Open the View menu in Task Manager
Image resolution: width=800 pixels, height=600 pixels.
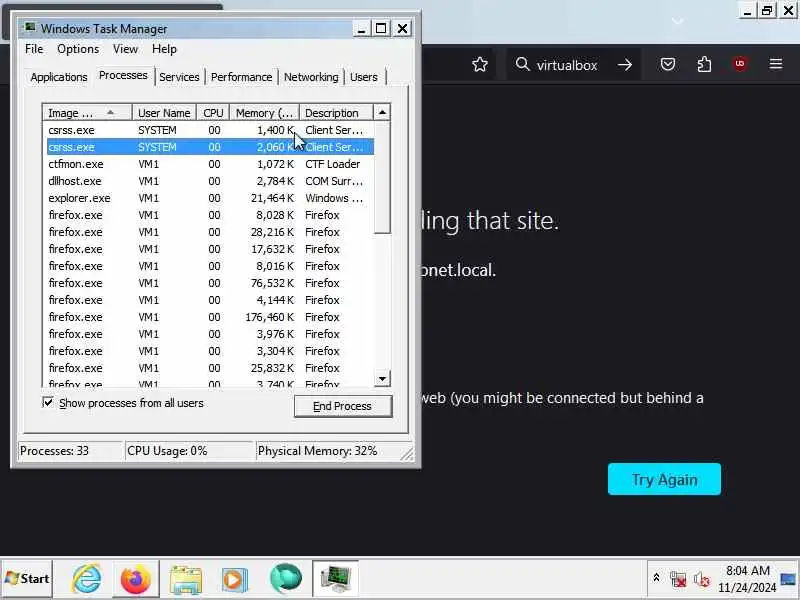point(126,49)
